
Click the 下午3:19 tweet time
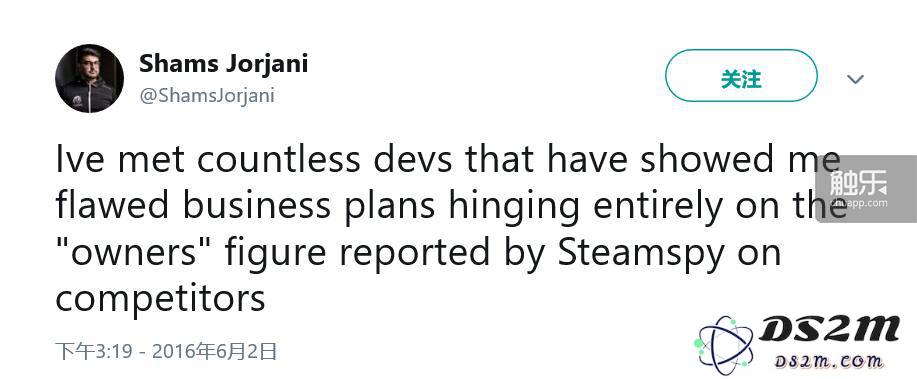coord(96,351)
